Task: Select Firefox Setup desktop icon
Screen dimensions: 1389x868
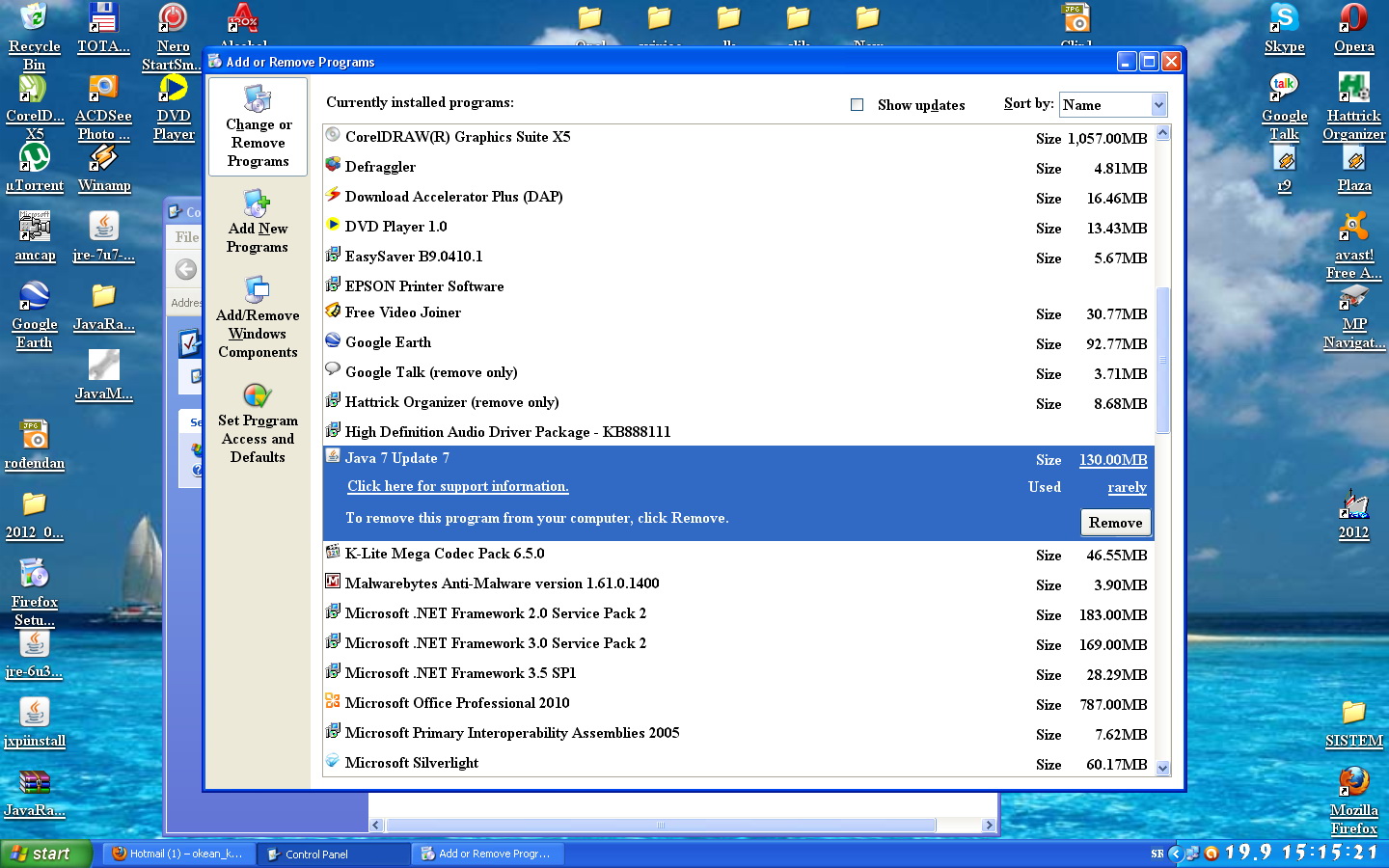Action: coord(35,593)
